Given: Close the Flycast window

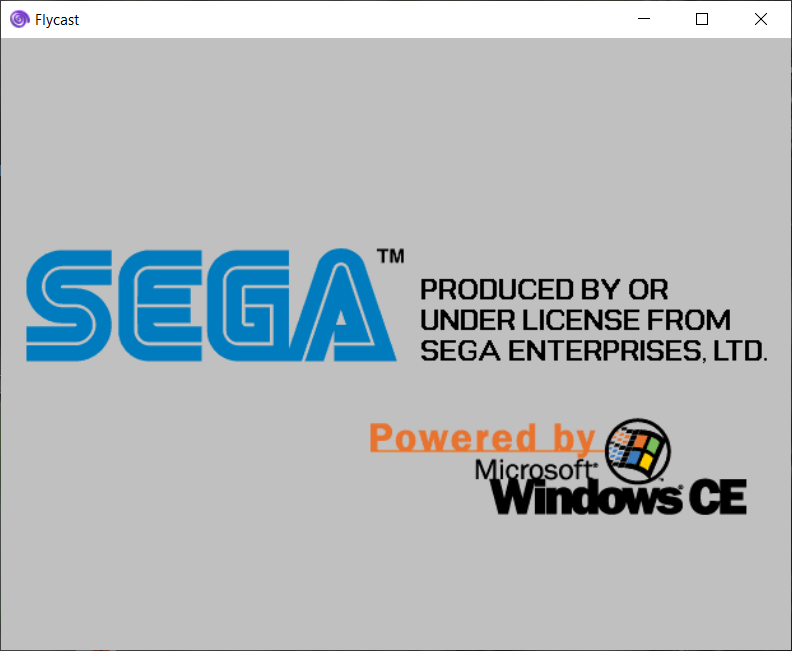Looking at the screenshot, I should [x=760, y=19].
